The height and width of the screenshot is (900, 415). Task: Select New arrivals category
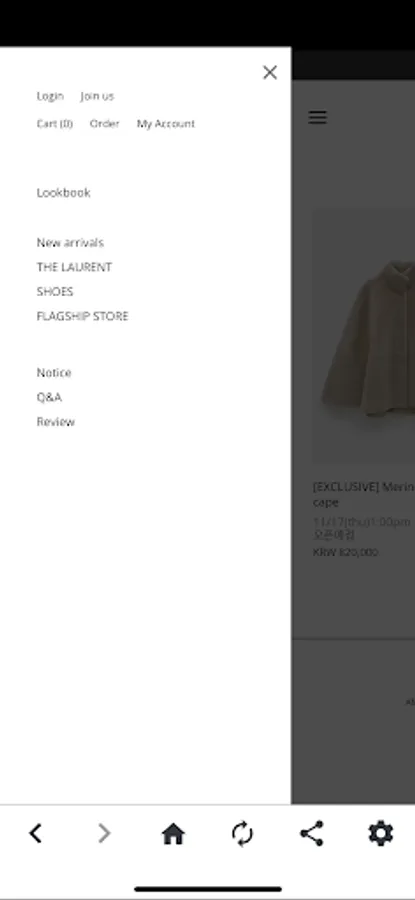click(x=70, y=243)
